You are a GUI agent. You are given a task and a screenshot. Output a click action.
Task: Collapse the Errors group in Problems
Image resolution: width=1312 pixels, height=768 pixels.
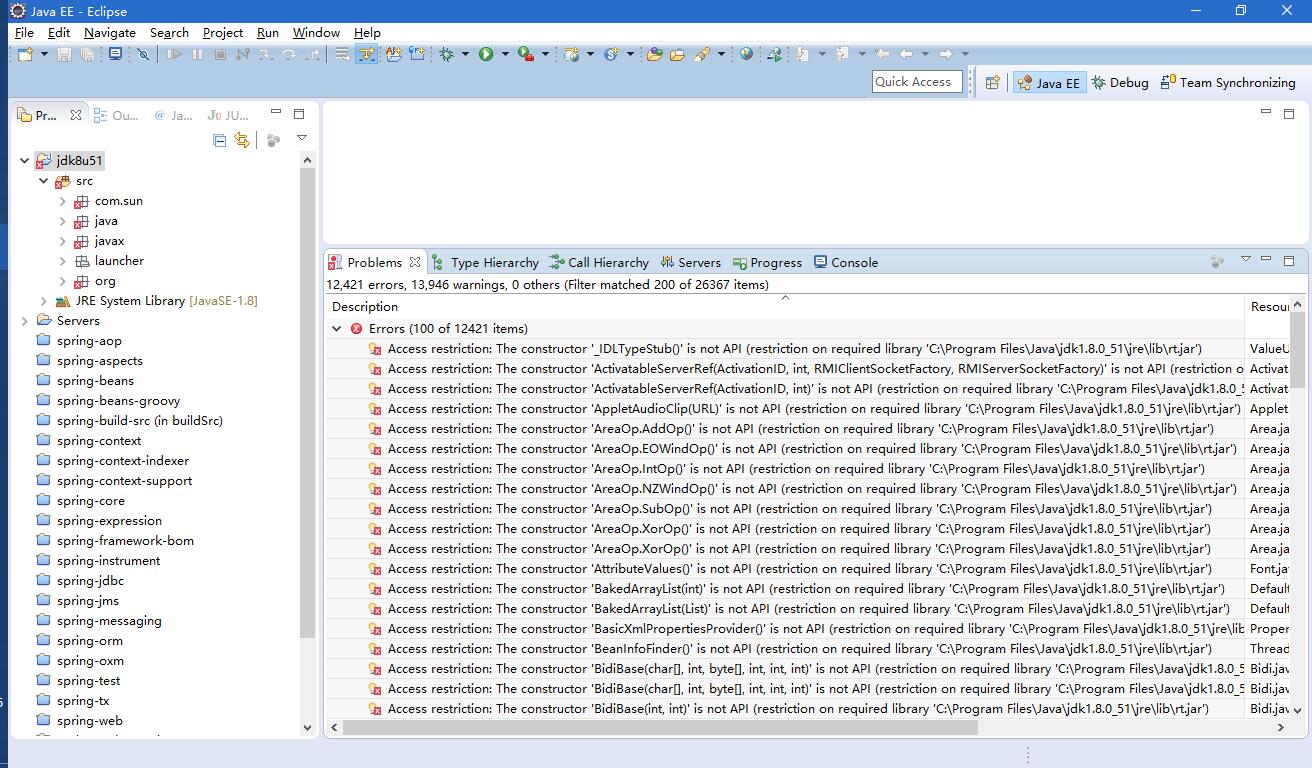click(337, 328)
